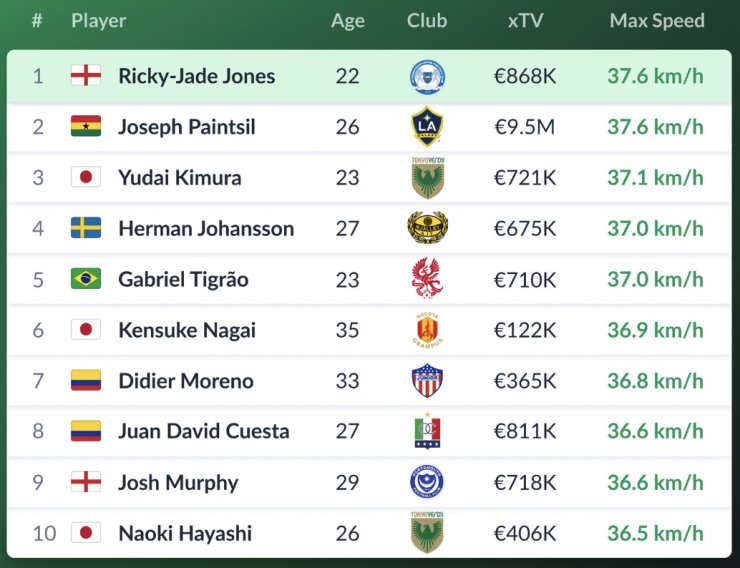The image size is (740, 568).
Task: Click the Sweden flag beside Herman Johansson
Action: [86, 228]
